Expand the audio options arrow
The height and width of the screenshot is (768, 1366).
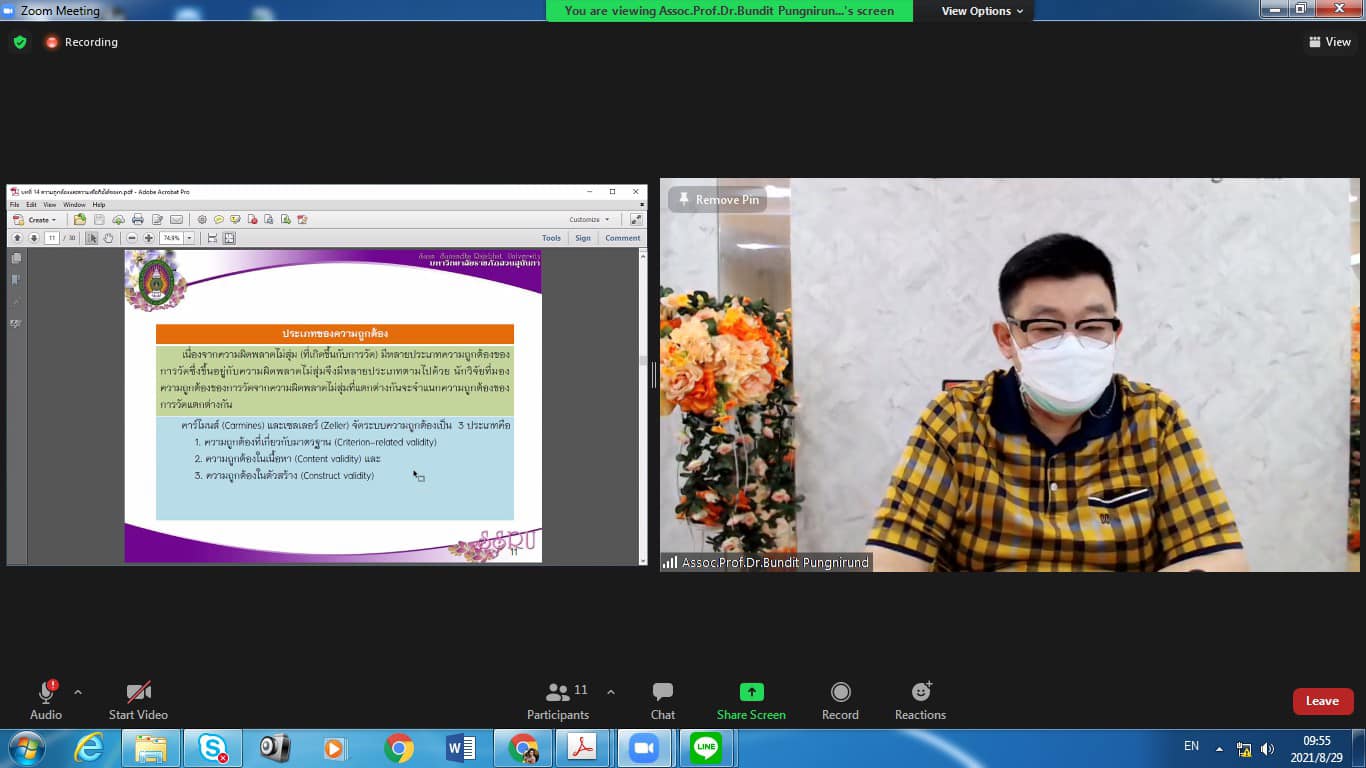coord(78,692)
